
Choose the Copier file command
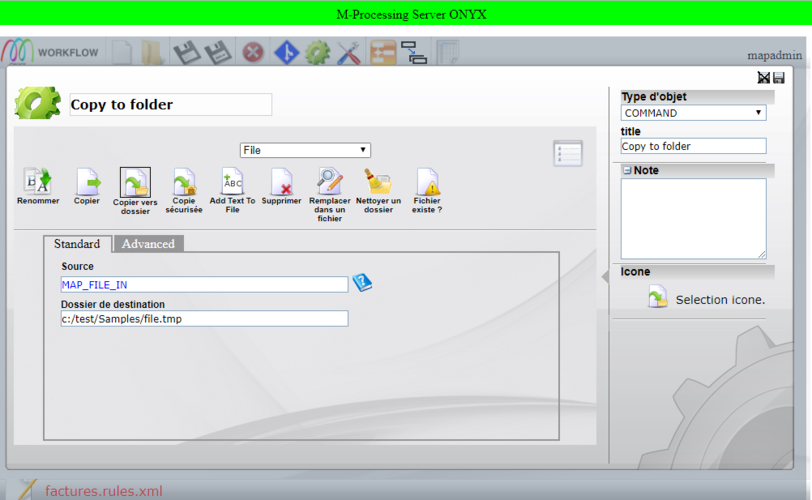(x=87, y=182)
